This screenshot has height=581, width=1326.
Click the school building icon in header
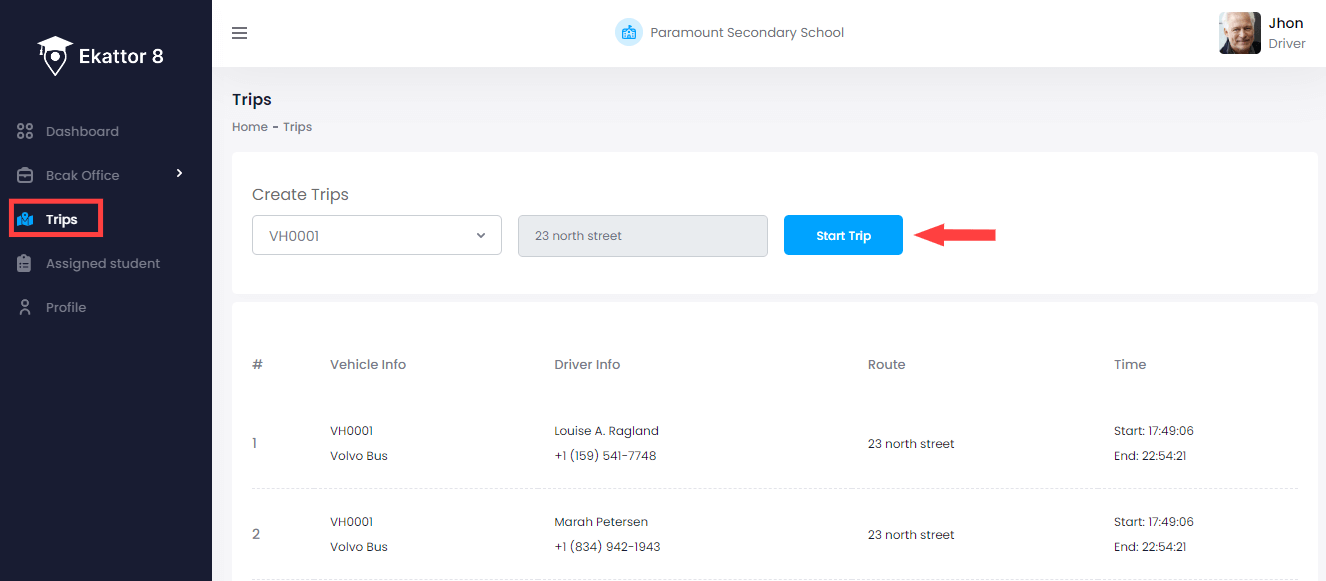628,33
